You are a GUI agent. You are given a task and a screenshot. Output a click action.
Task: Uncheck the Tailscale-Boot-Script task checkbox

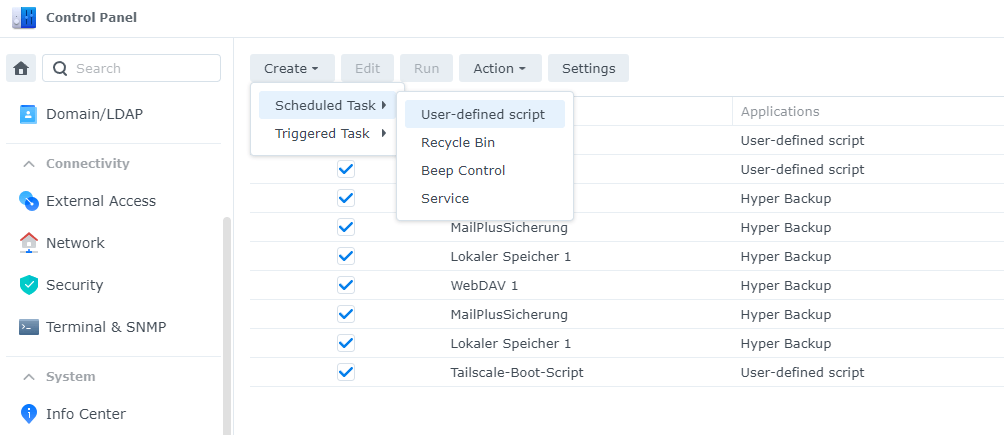346,372
